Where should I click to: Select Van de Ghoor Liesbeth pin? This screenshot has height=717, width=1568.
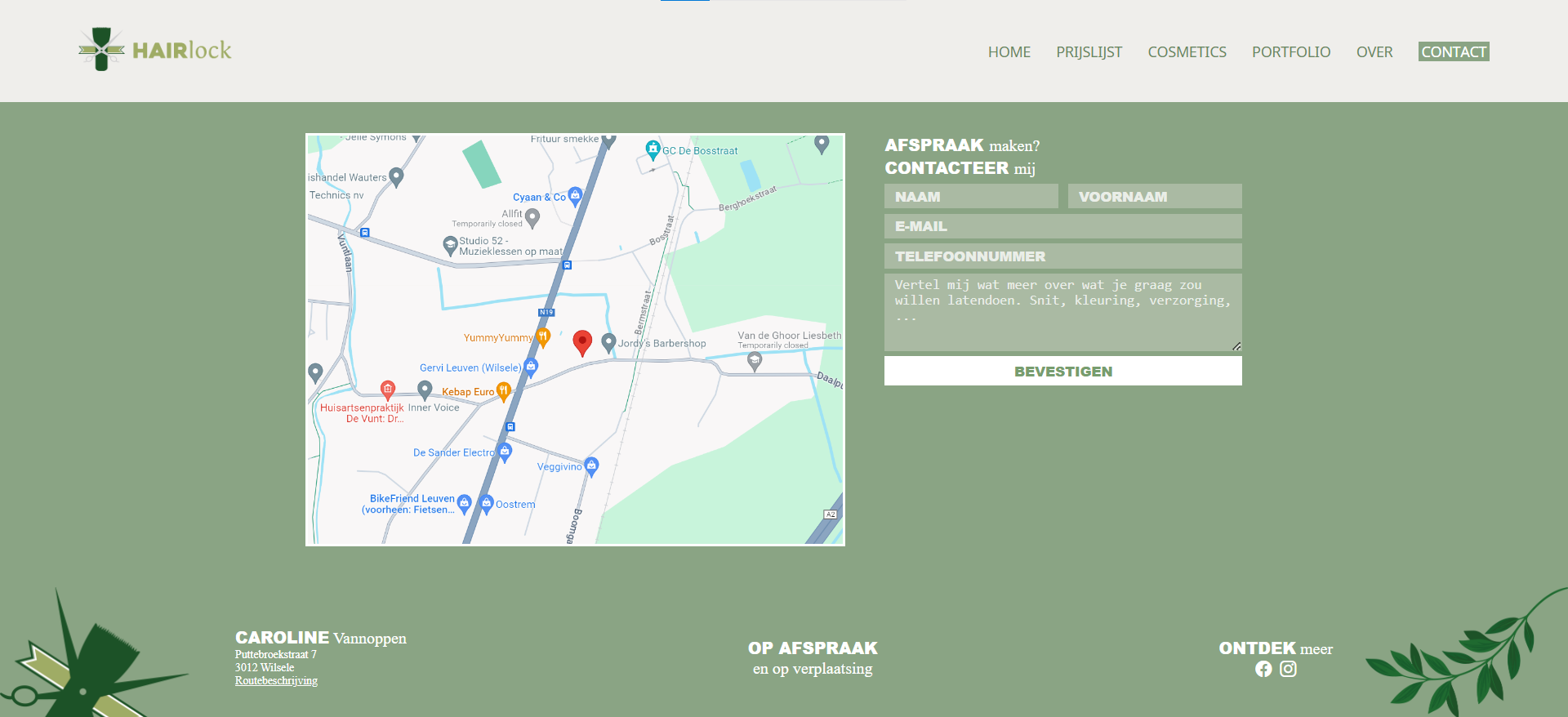pos(755,362)
